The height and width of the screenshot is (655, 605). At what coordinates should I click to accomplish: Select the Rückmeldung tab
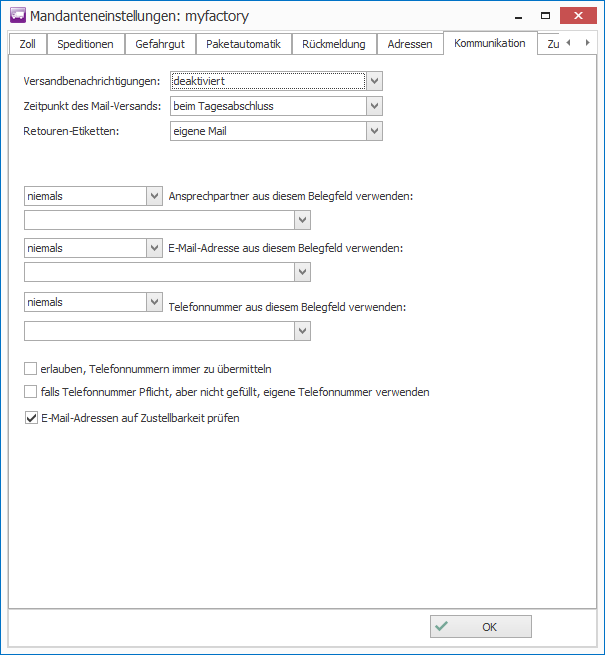[335, 44]
